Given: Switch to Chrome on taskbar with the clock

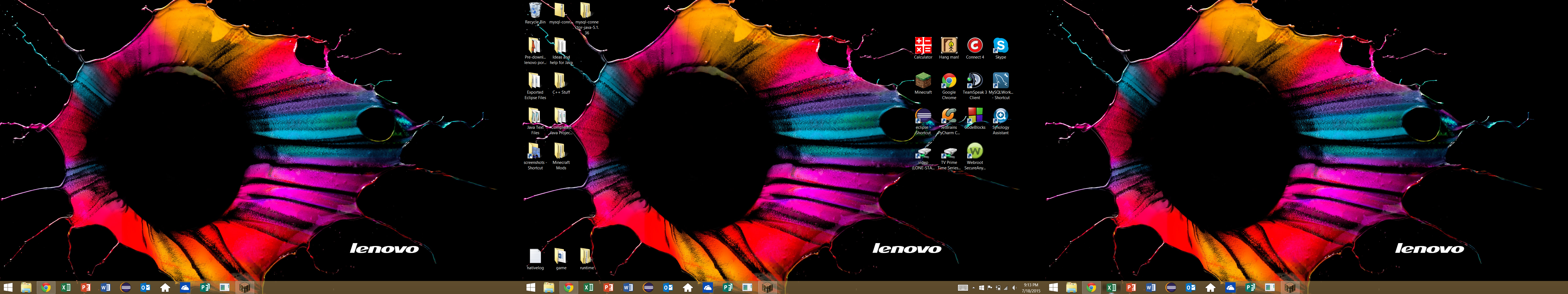Looking at the screenshot, I should click(568, 287).
